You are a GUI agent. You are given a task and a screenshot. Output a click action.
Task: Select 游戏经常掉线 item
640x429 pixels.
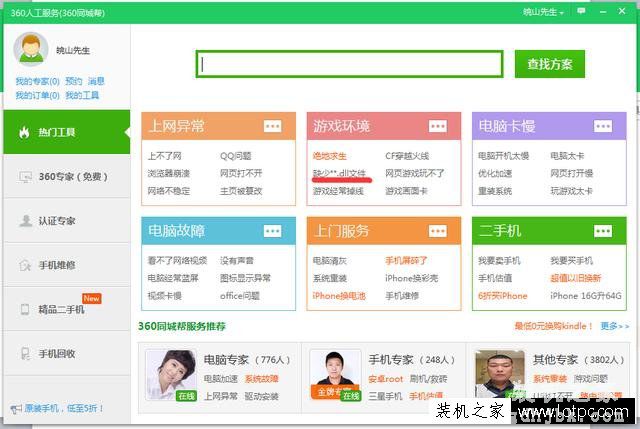point(338,191)
